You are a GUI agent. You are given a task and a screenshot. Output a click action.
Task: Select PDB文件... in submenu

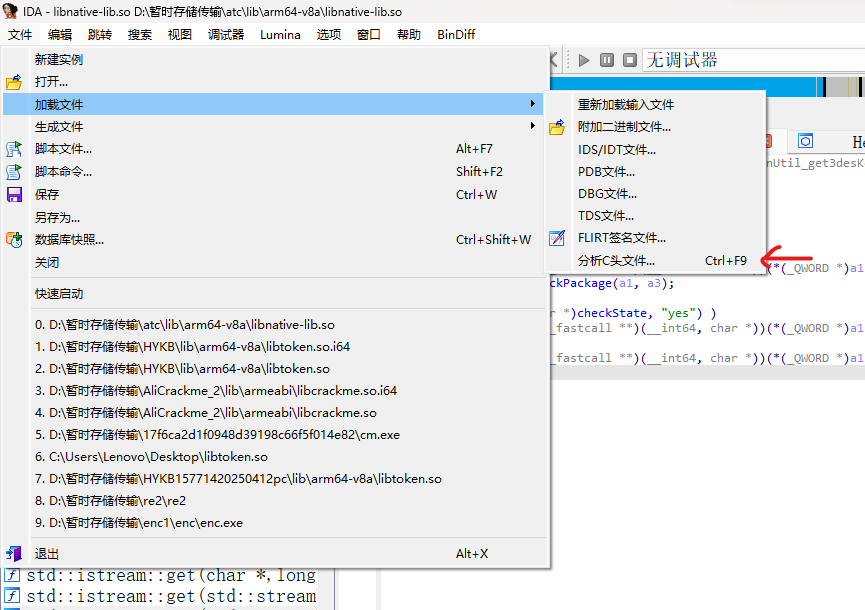(655, 172)
